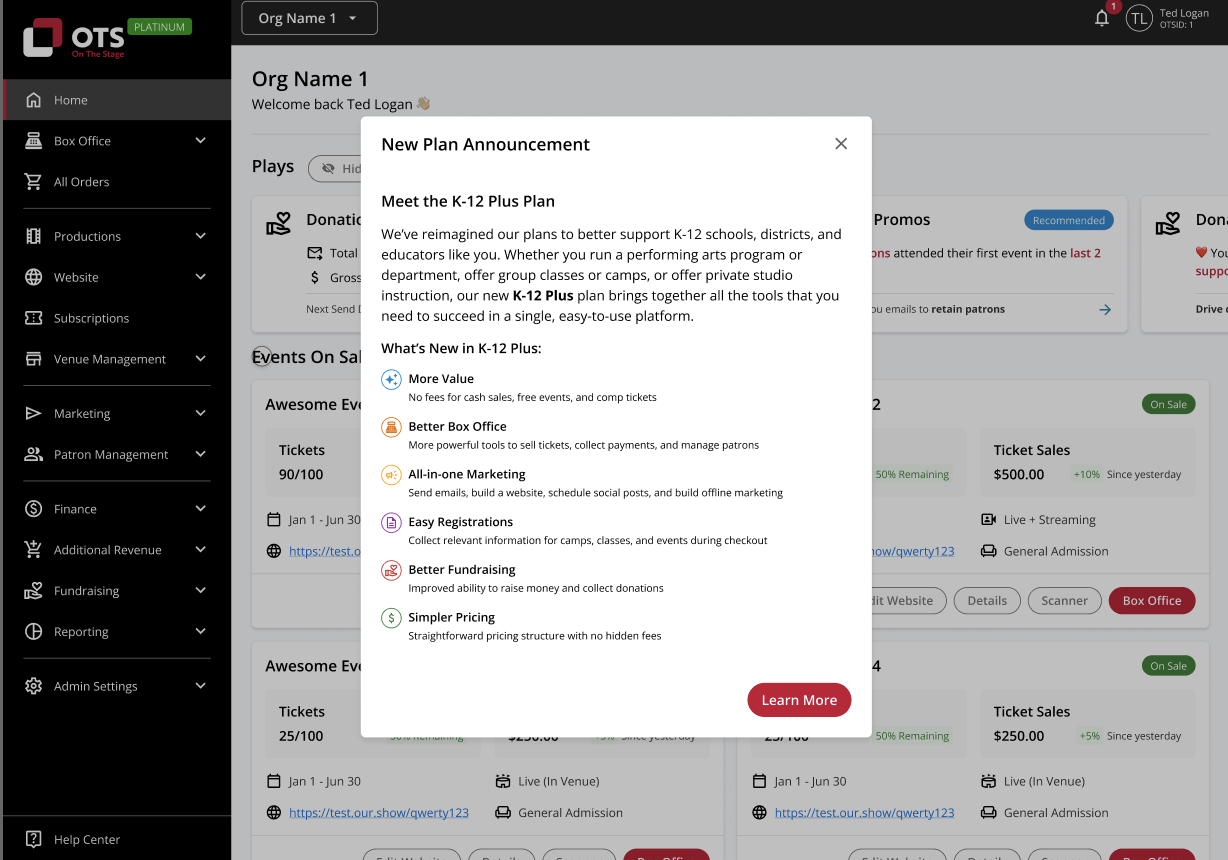This screenshot has height=860, width=1228.
Task: Expand the Patron Management chevron
Action: coord(200,454)
